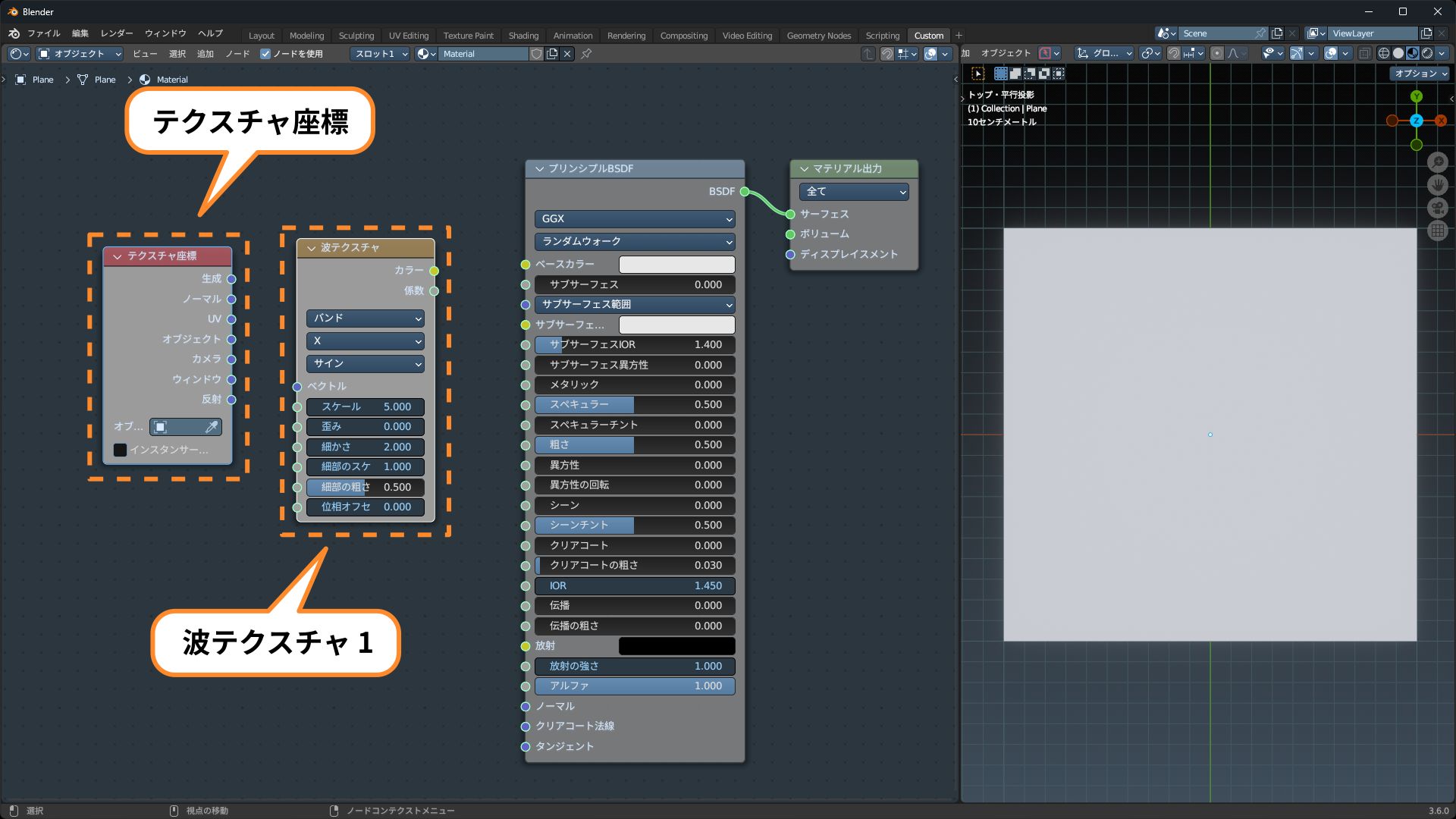Toggle camera view gizmo in viewport
The image size is (1456, 819).
[1437, 208]
